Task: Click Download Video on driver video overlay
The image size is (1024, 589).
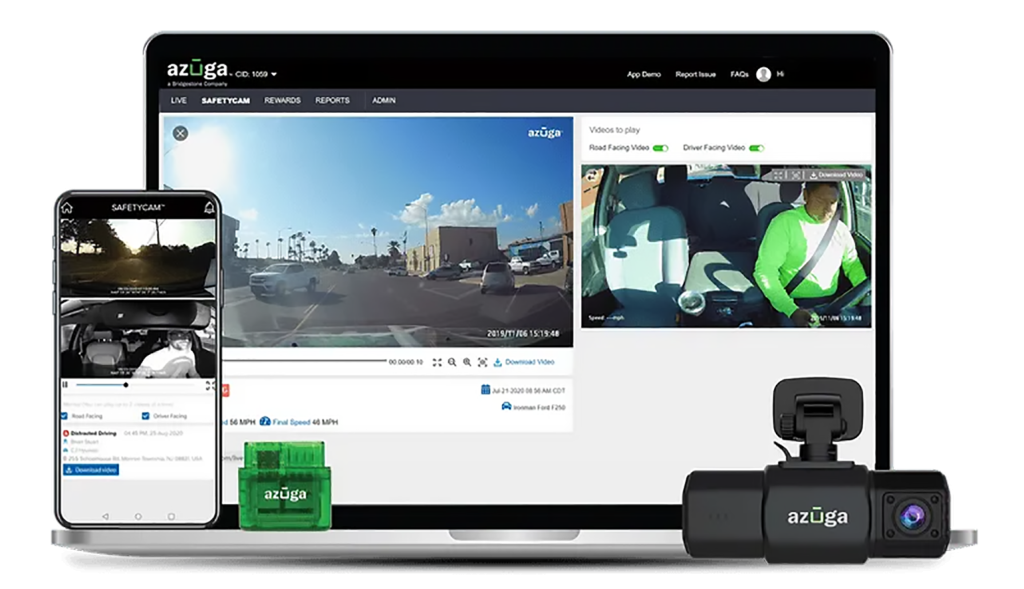Action: point(836,175)
